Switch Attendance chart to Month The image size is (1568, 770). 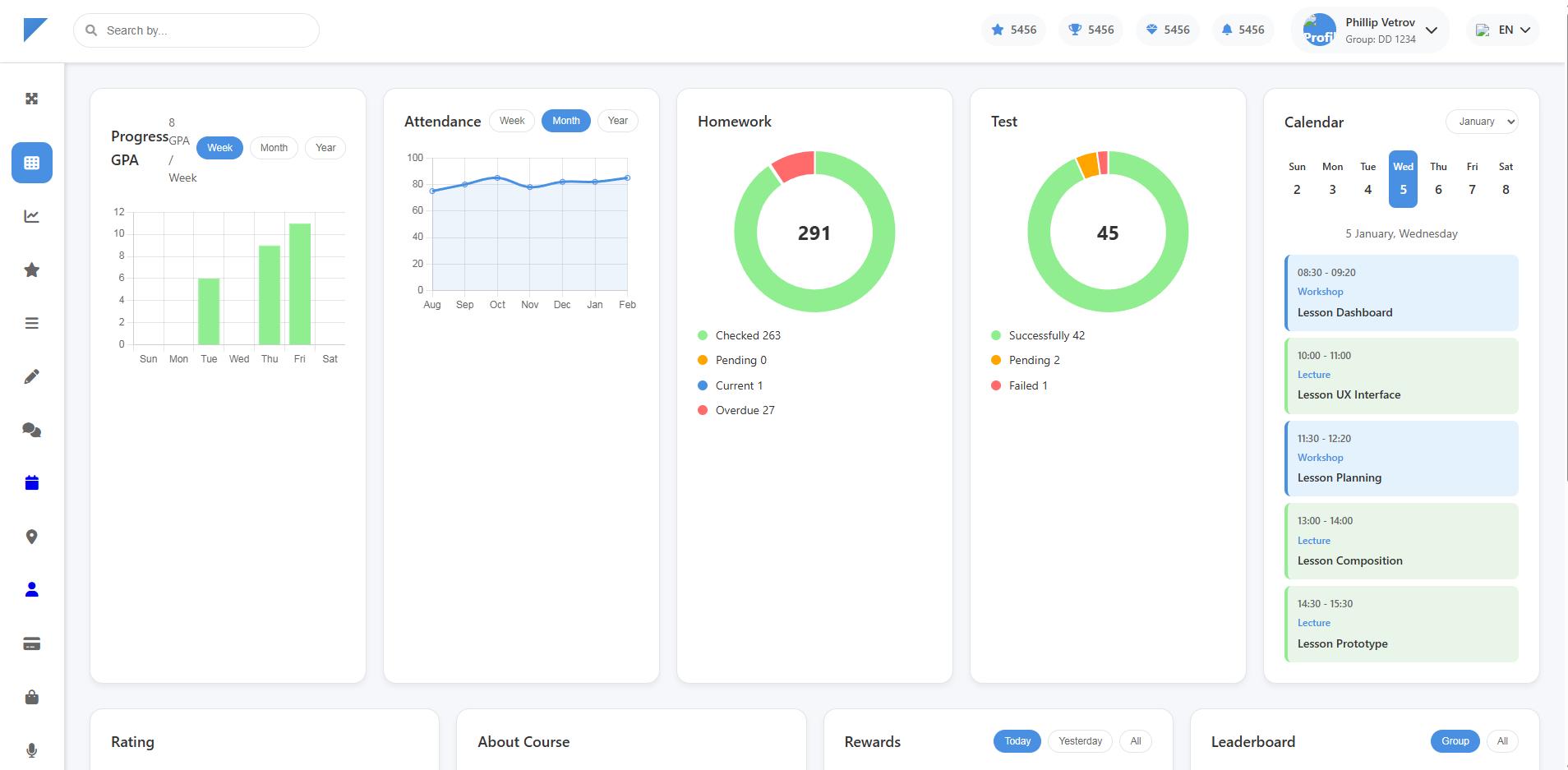[566, 121]
